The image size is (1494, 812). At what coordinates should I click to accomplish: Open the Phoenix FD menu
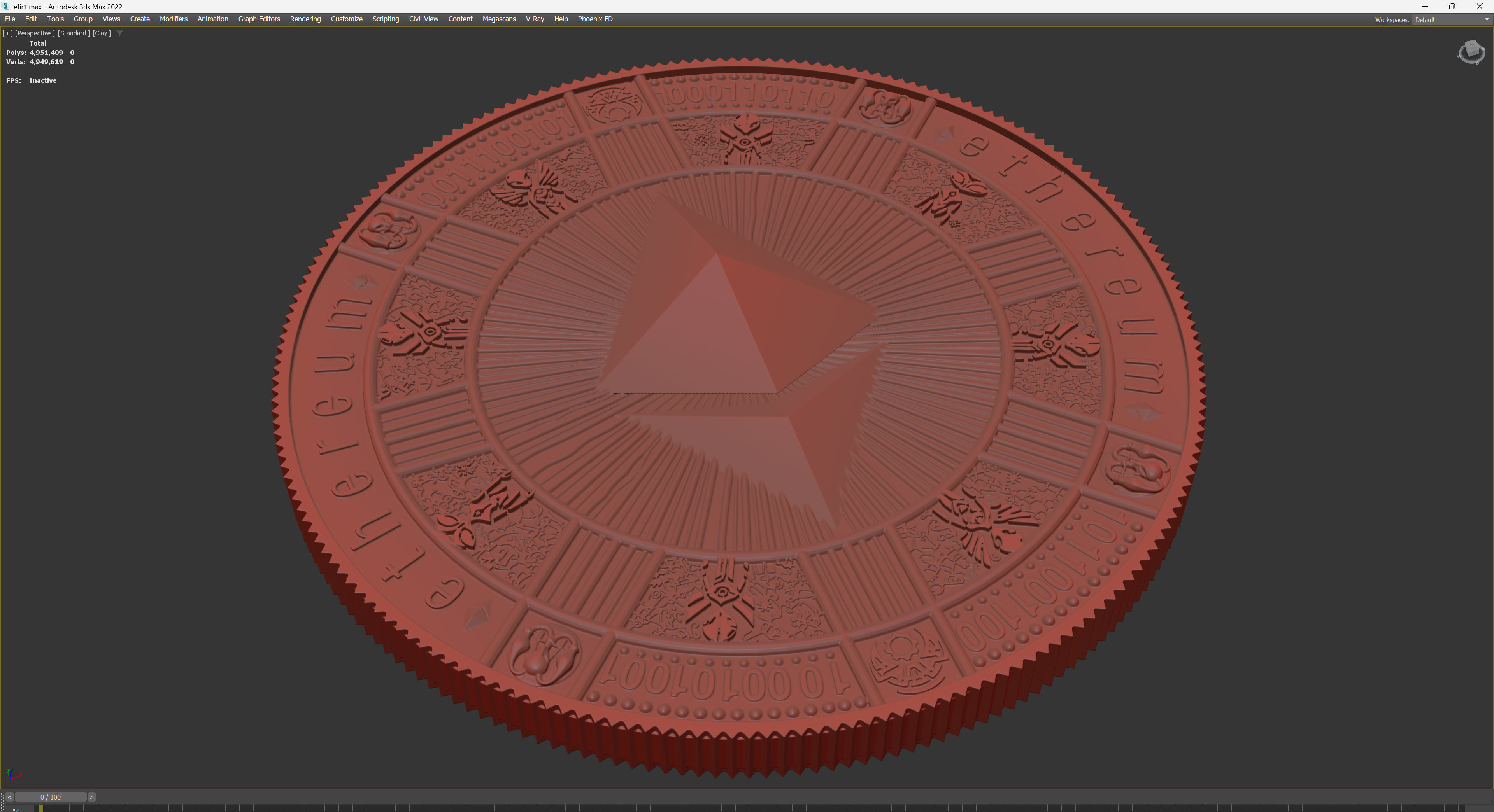pos(594,19)
